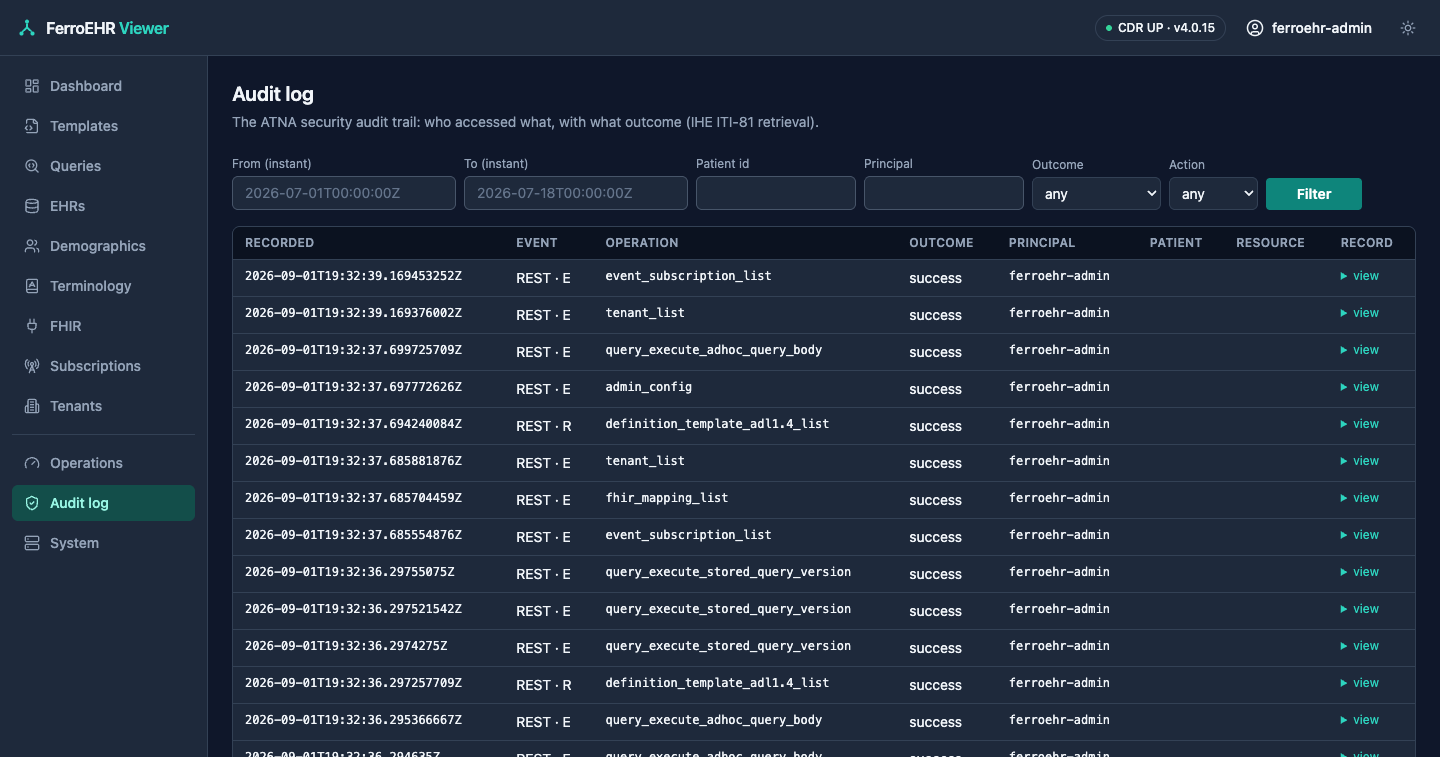Navigate to EHRs in sidebar
The image size is (1440, 757).
pyautogui.click(x=103, y=206)
